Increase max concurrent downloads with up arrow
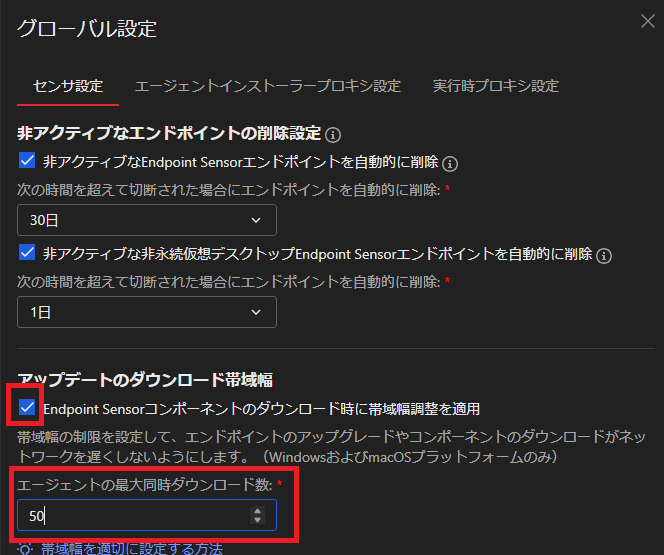The image size is (664, 555). pyautogui.click(x=258, y=510)
